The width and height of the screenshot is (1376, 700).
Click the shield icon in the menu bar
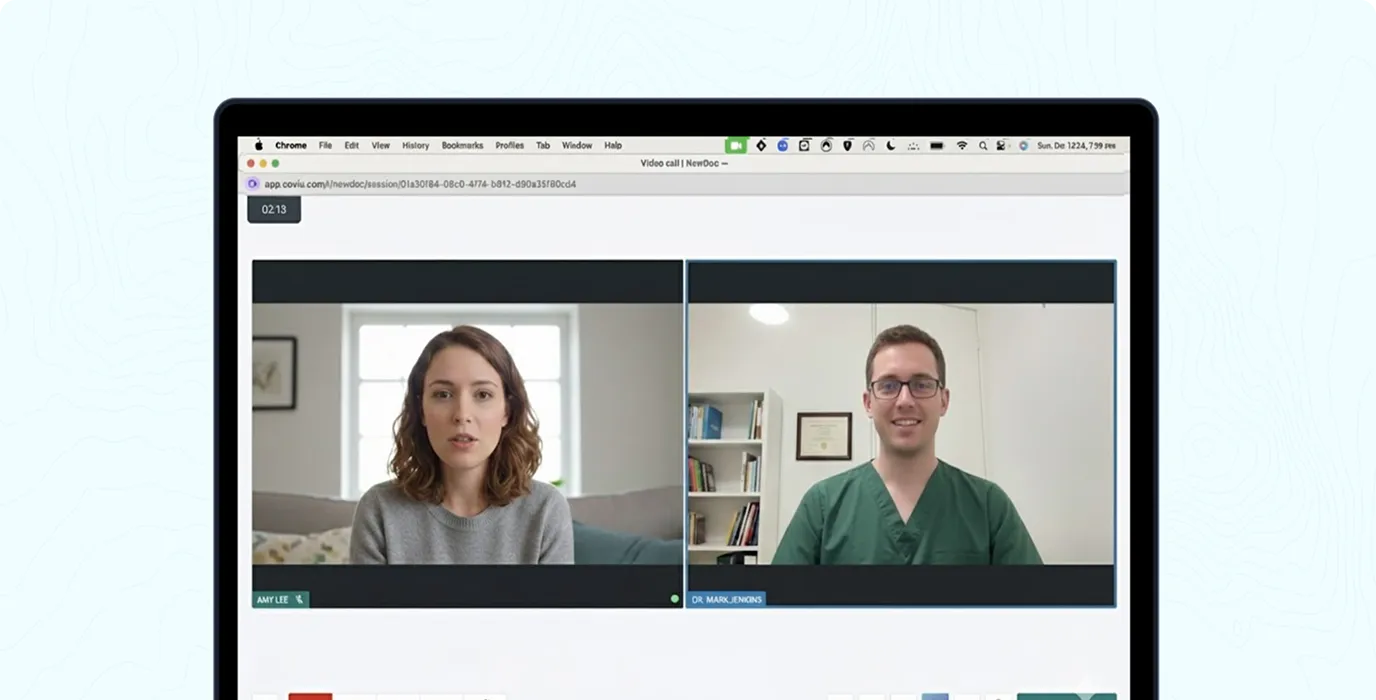(847, 145)
